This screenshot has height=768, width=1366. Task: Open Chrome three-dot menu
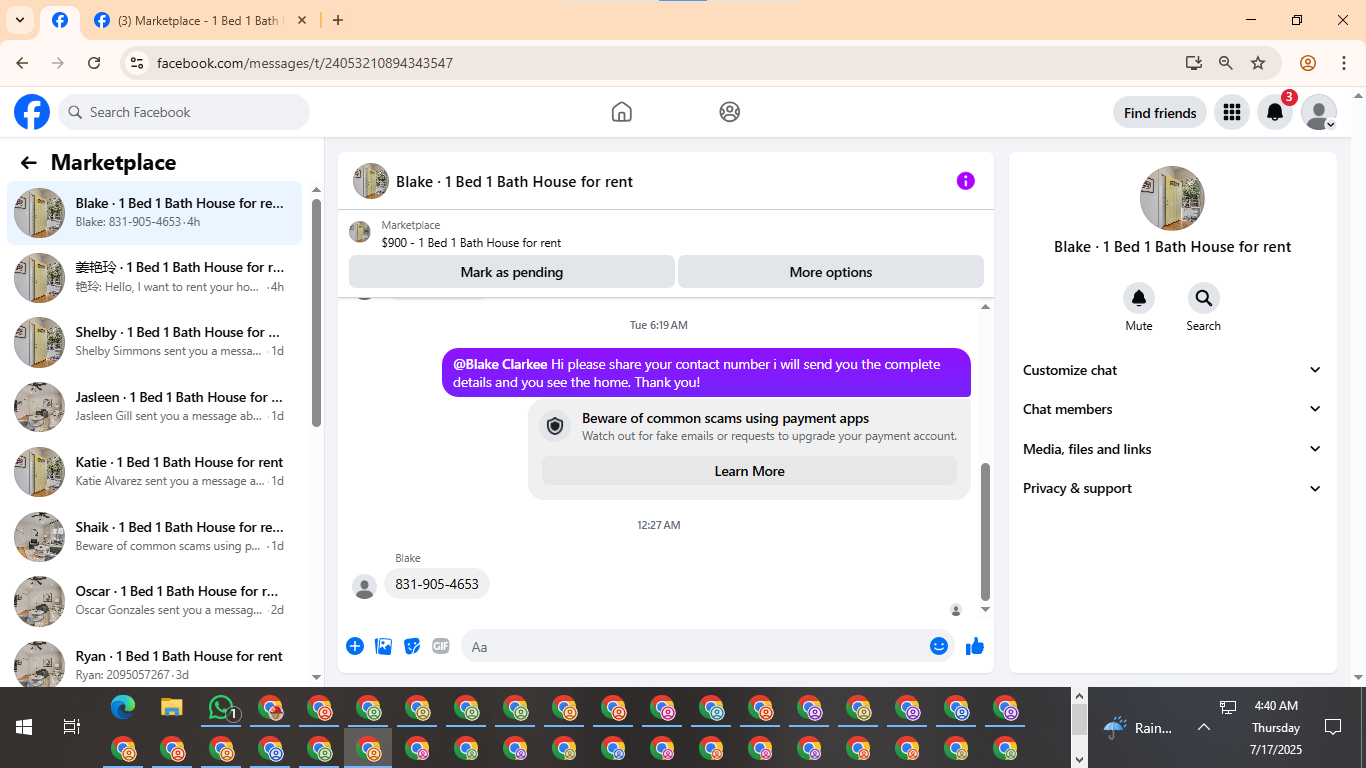pos(1344,63)
